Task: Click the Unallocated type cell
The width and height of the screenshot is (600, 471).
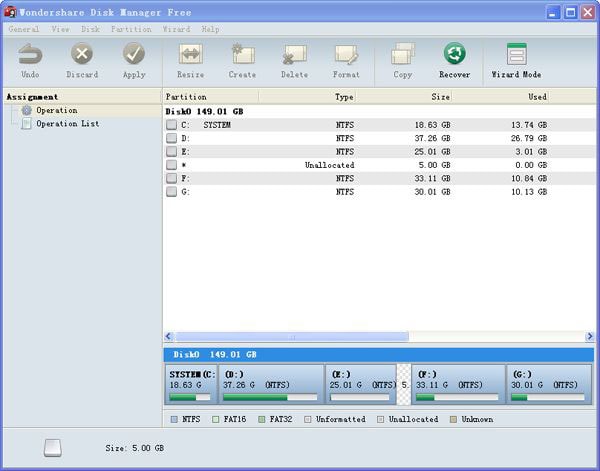Action: click(x=329, y=165)
